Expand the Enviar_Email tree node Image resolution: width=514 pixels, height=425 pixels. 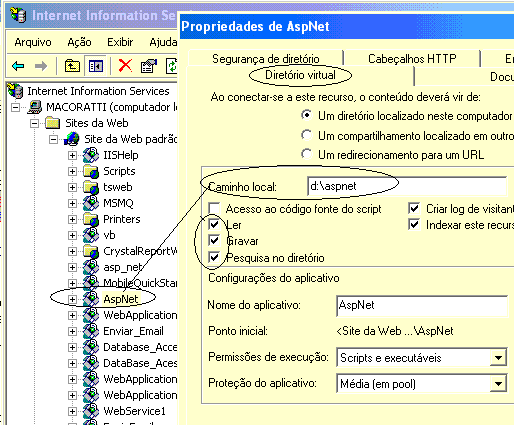click(72, 331)
